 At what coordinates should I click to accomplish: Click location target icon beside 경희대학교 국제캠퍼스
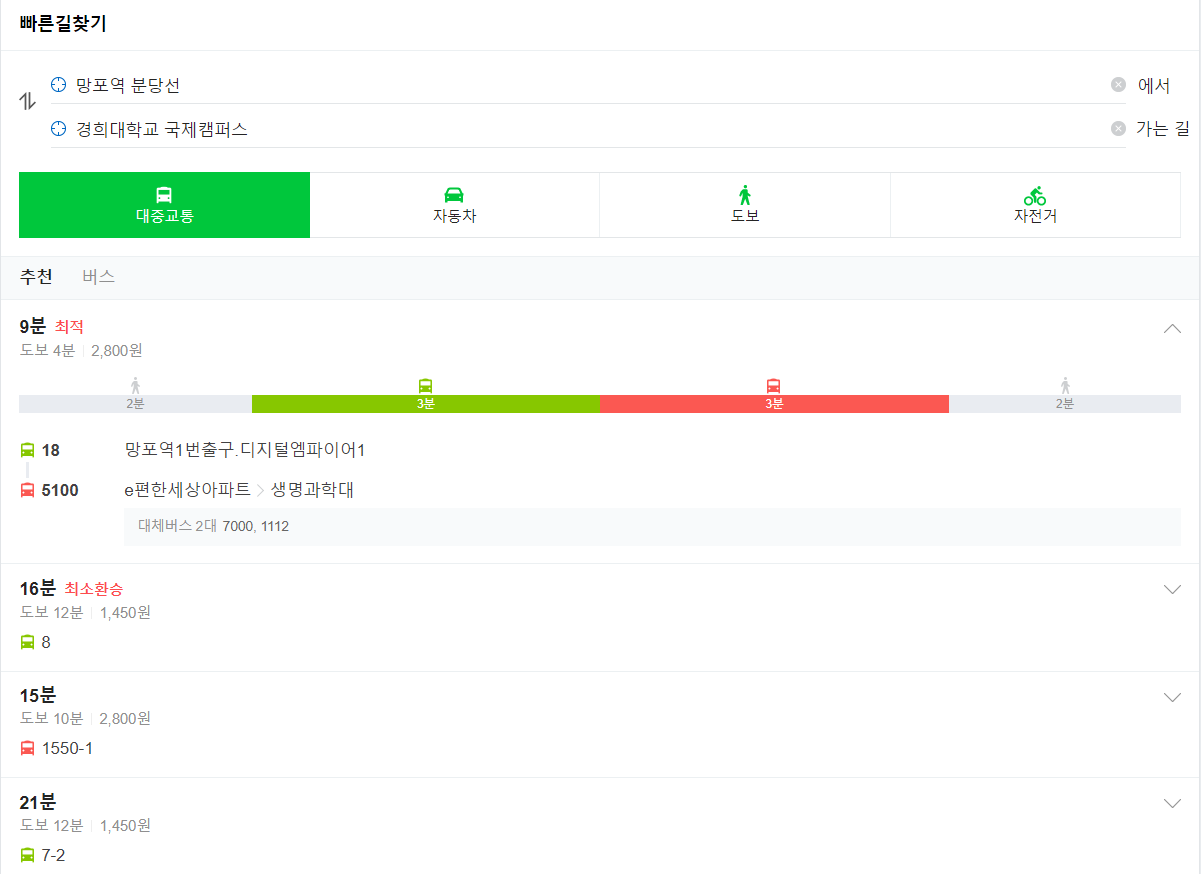[x=59, y=129]
